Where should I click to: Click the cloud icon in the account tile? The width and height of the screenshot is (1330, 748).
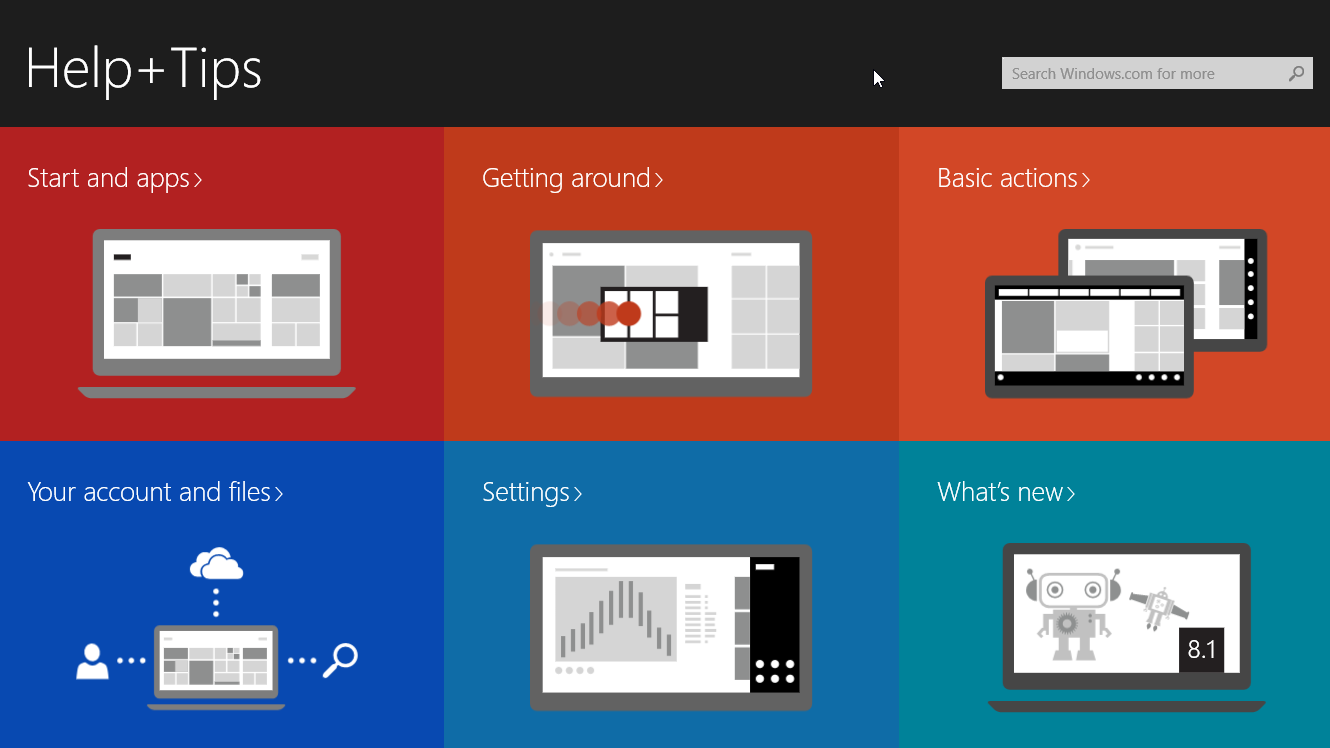pos(216,566)
